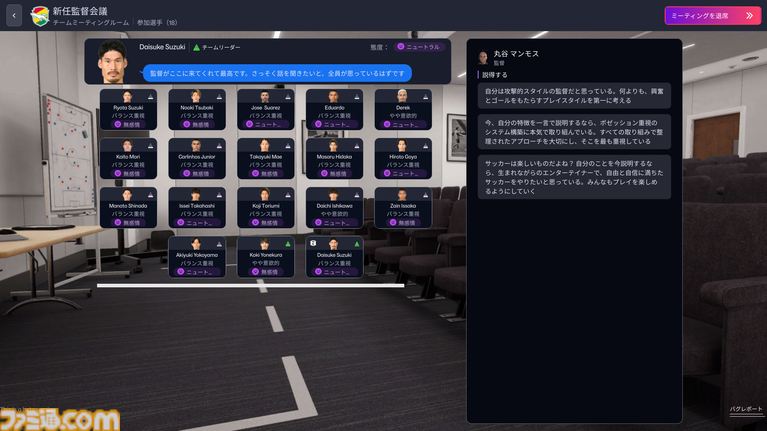Leave the meeting with ミーティングを退席 button
Screen dimensions: 767x431
coord(712,16)
